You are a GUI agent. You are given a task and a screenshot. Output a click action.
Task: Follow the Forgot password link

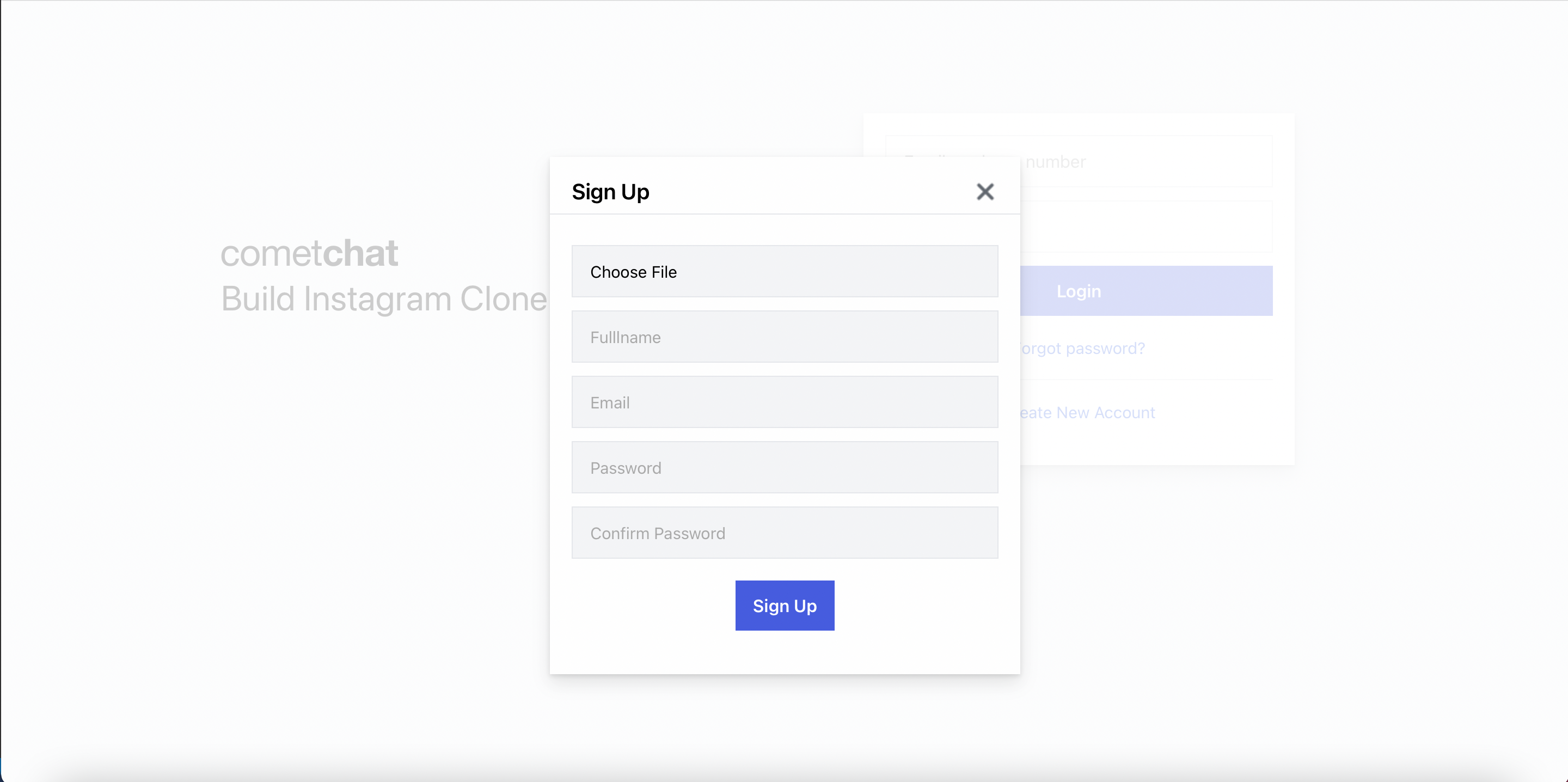1082,349
